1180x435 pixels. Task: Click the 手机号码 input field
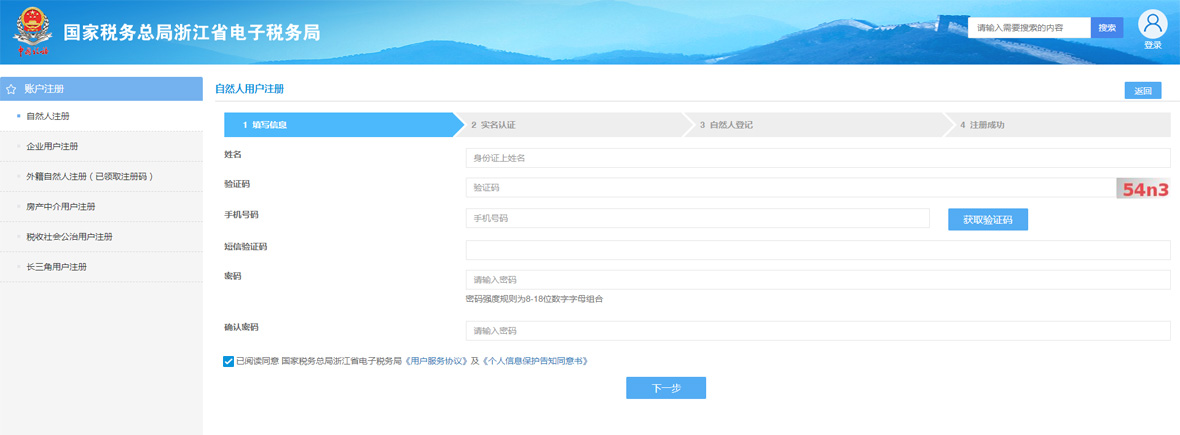(698, 218)
